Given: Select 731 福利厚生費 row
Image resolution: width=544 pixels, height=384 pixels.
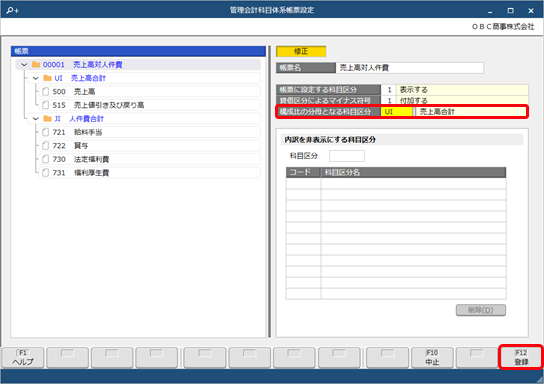Looking at the screenshot, I should pos(149,173).
